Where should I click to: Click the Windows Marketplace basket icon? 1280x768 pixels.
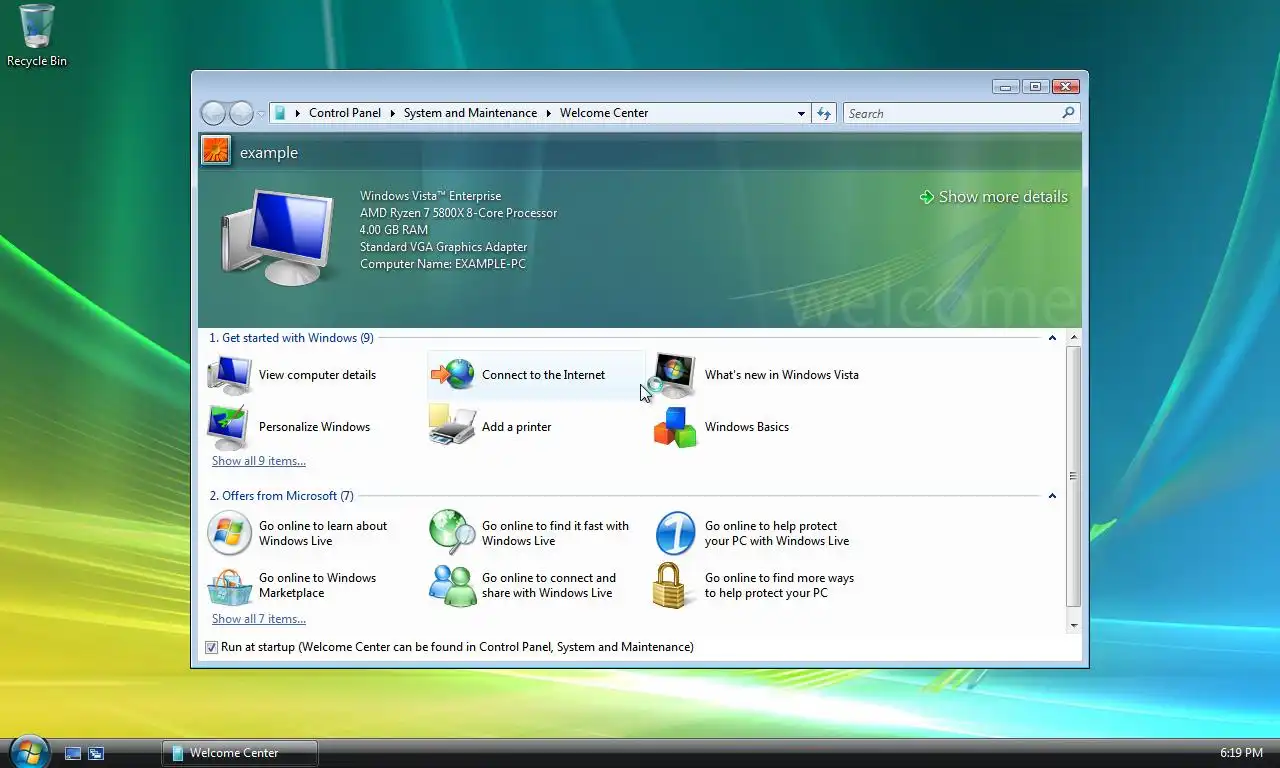[229, 586]
